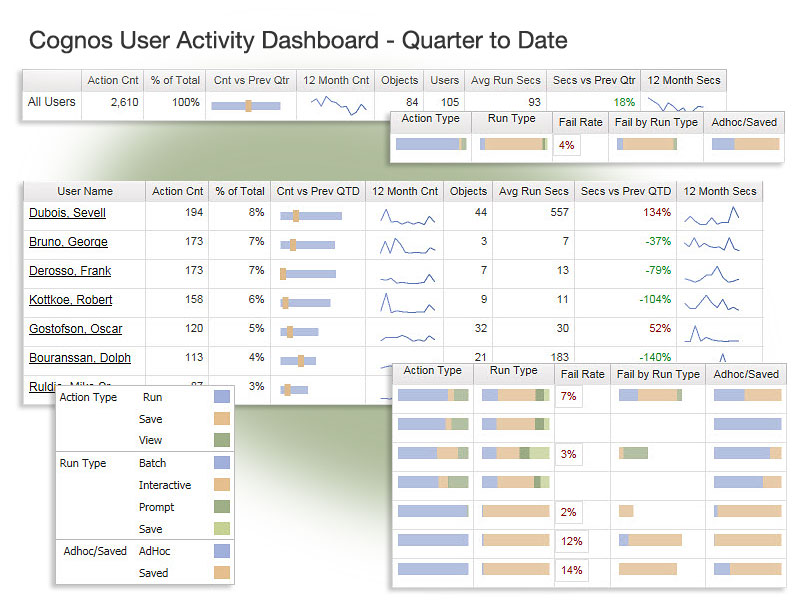Click the user table 12 Month Secs header

pos(719,191)
